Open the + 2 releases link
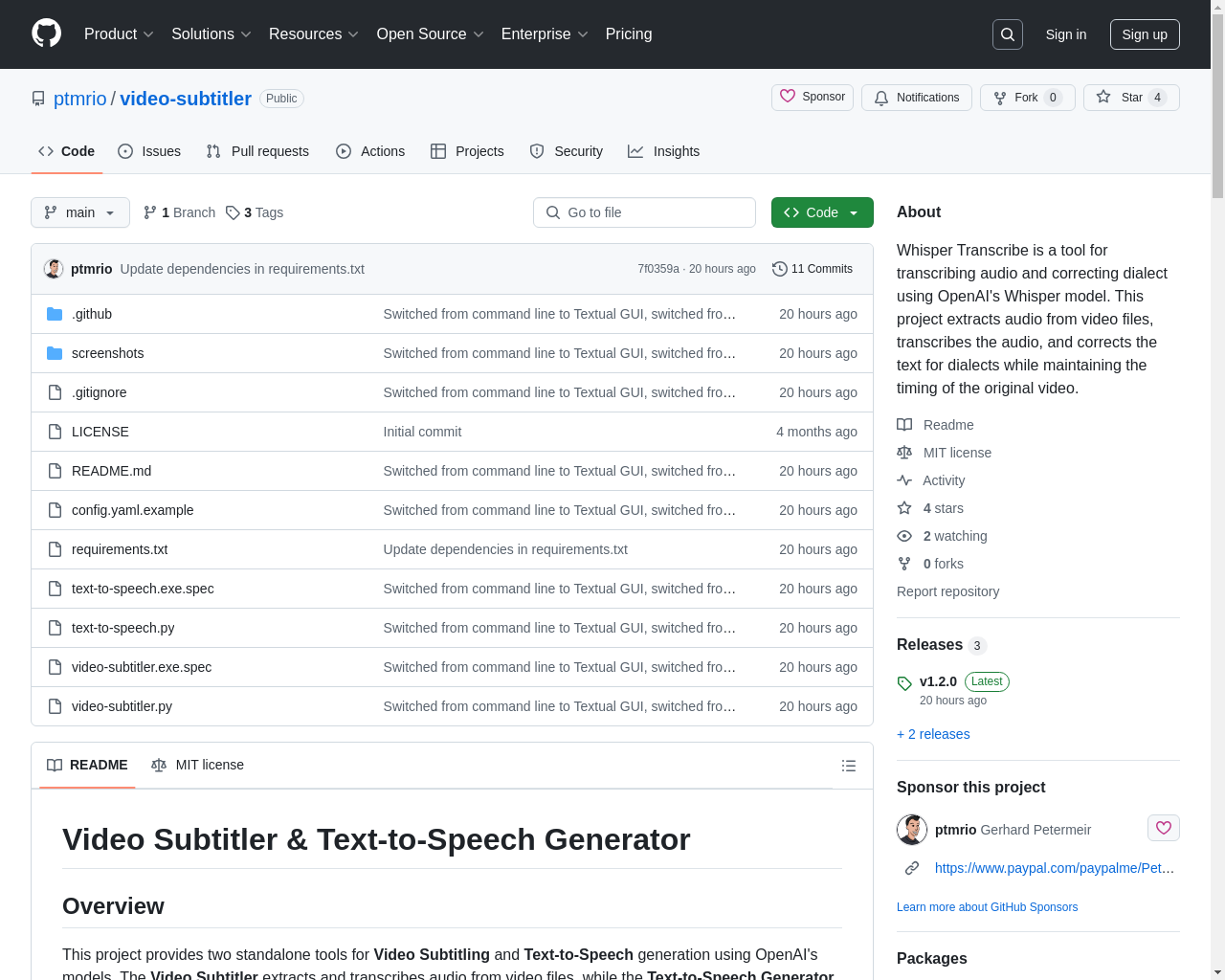 click(x=933, y=734)
